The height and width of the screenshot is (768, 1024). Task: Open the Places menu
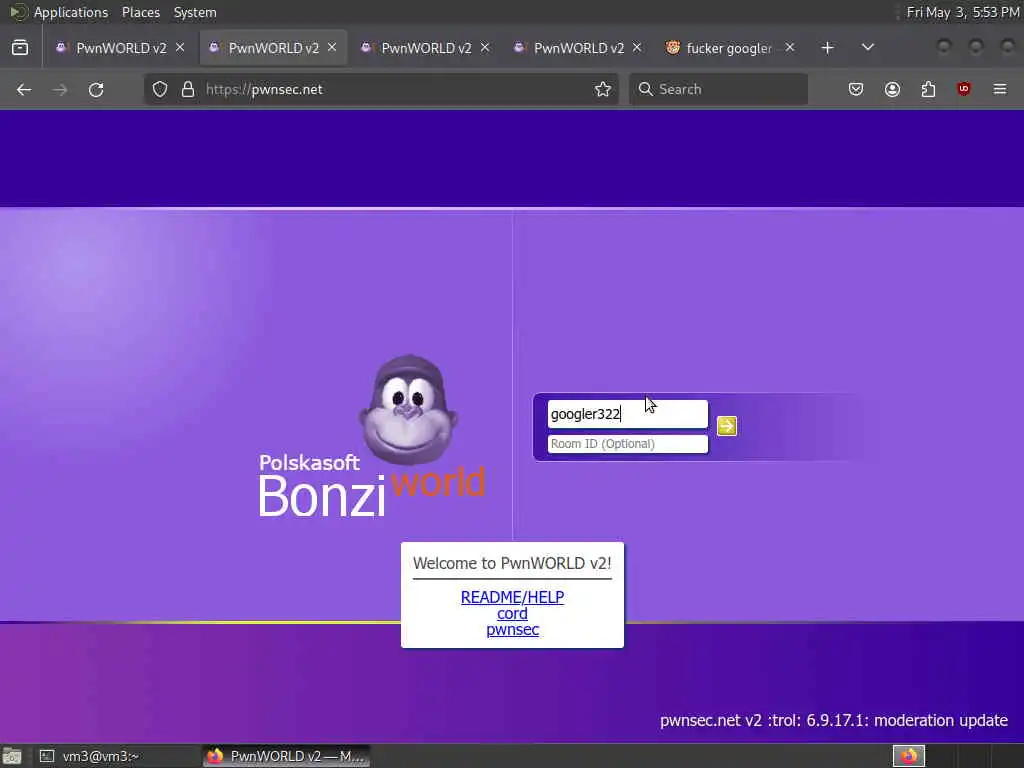[140, 12]
